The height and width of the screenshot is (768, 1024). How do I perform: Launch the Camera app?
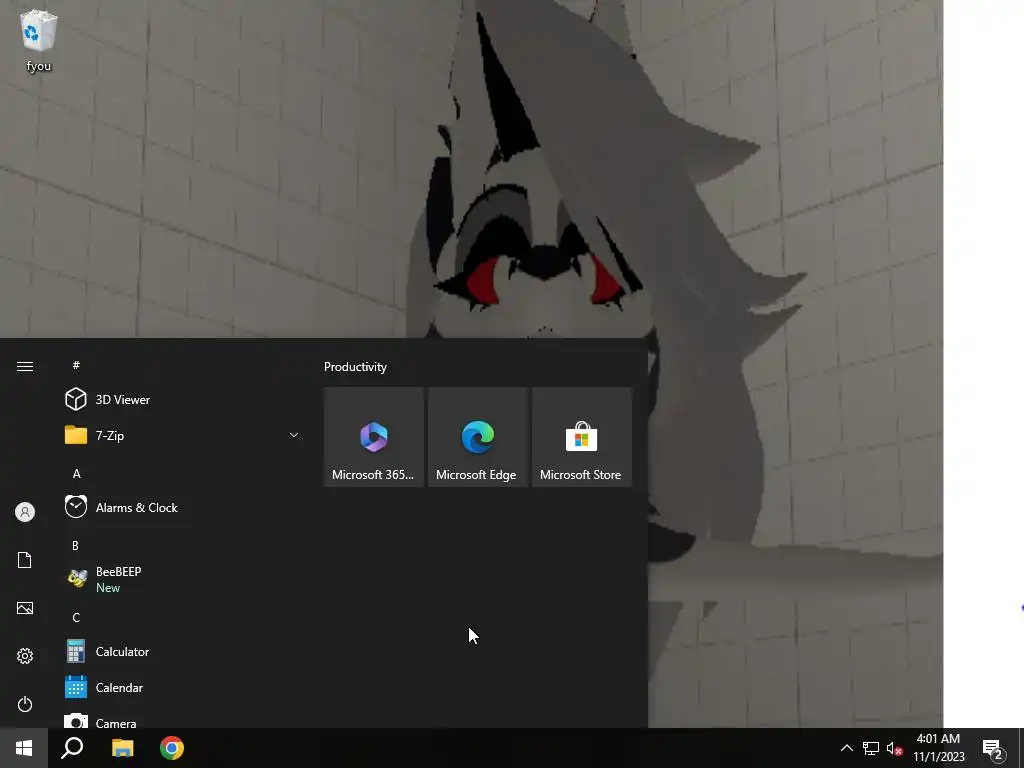pos(183,718)
